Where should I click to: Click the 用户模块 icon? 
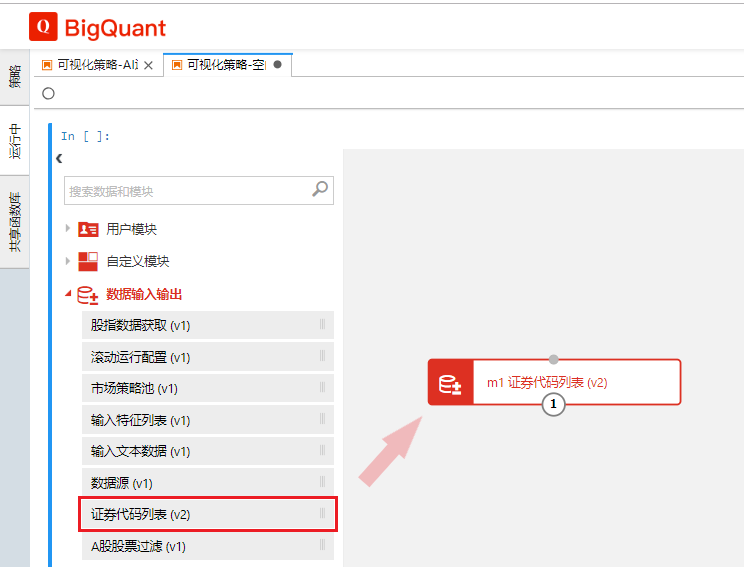tap(88, 229)
